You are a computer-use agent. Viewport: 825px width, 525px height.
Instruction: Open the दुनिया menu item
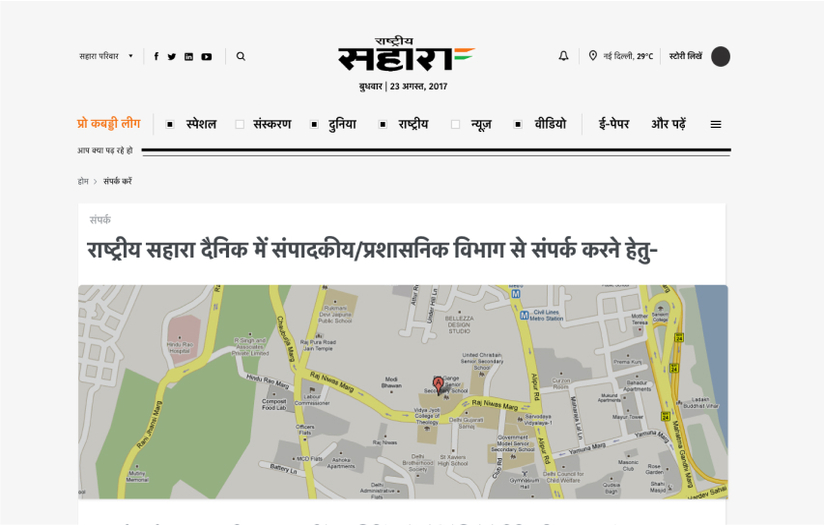click(x=342, y=124)
